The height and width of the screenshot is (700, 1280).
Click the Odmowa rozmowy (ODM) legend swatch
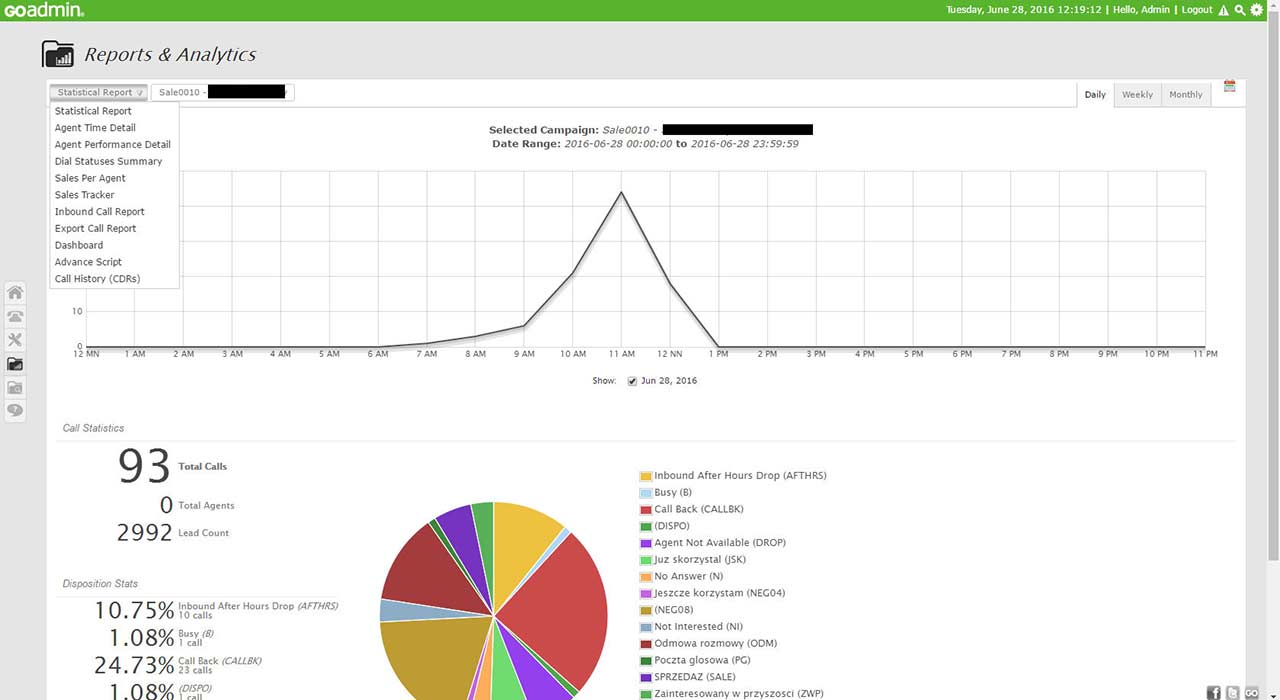pyautogui.click(x=646, y=644)
